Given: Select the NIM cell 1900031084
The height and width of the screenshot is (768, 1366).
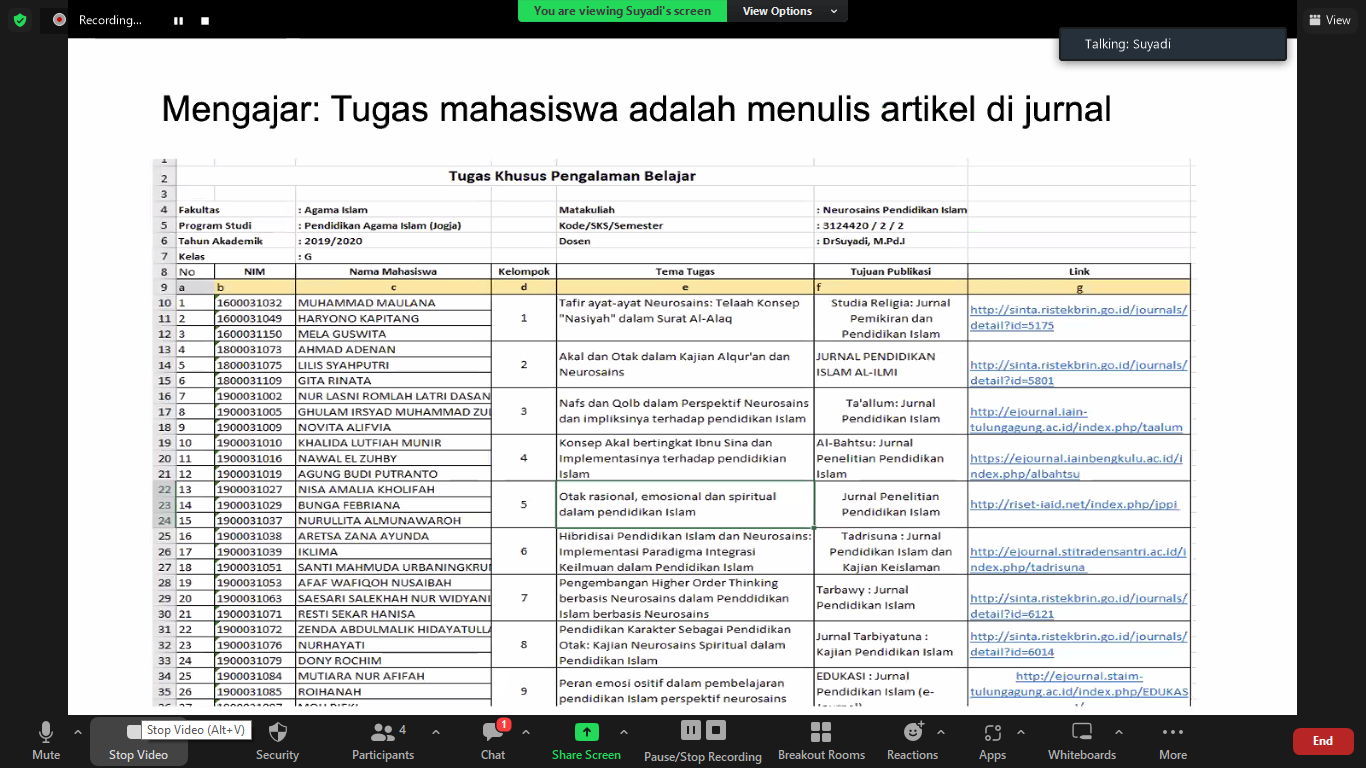Looking at the screenshot, I should [255, 676].
